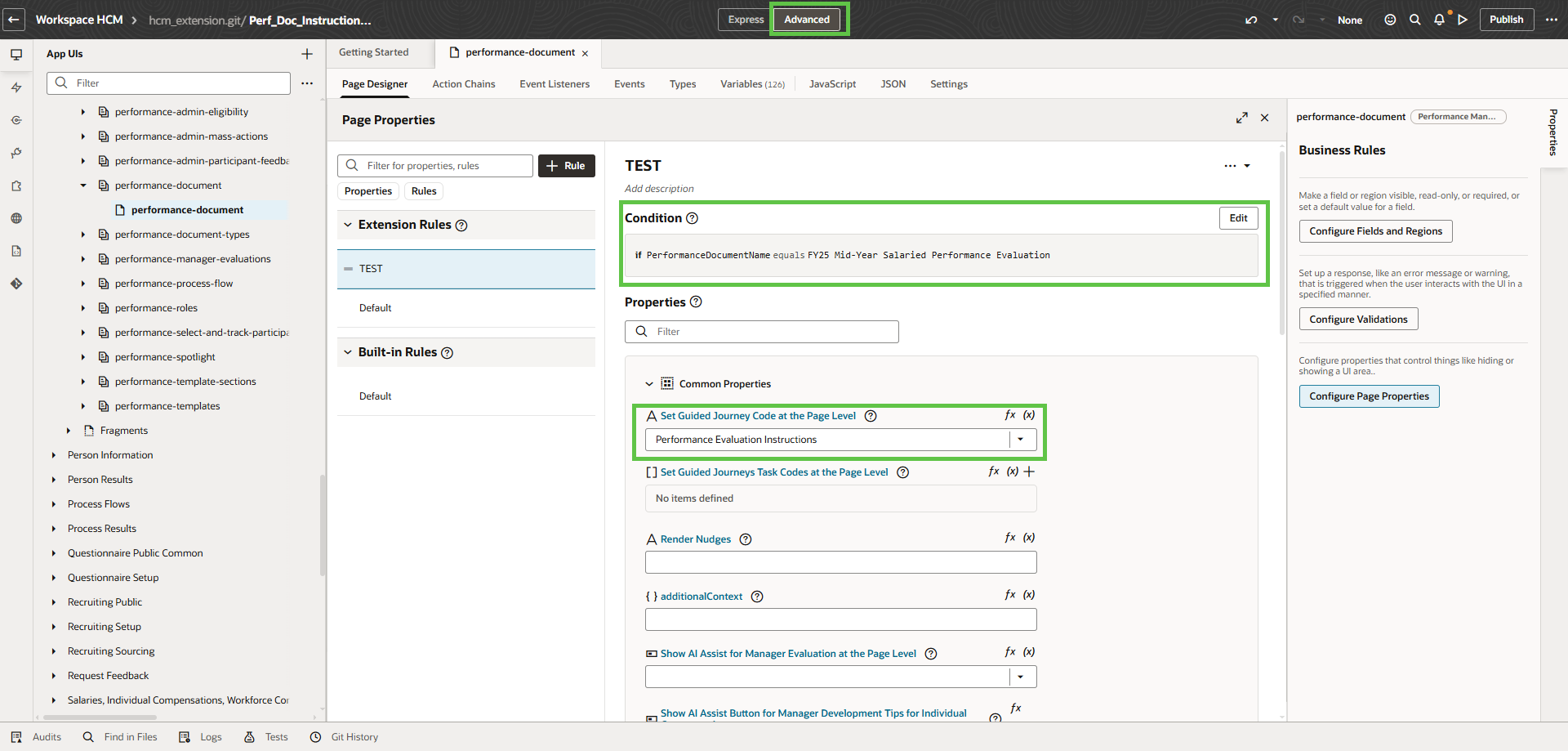The height and width of the screenshot is (751, 1568).
Task: Click the Render Nudges input field
Action: 840,562
